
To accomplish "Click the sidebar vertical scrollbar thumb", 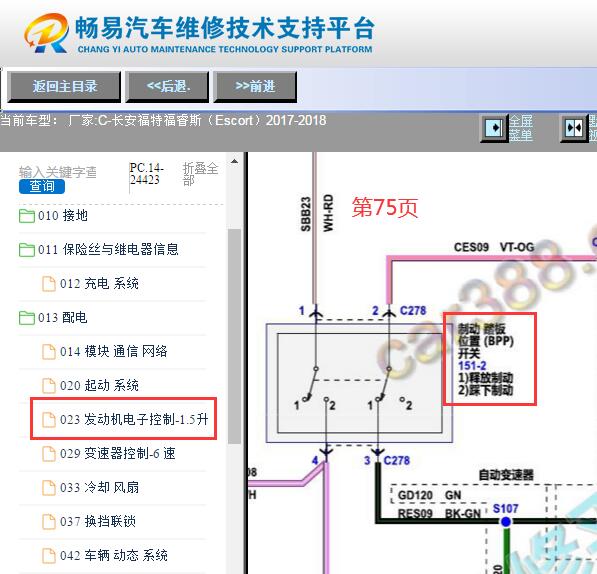I will (x=235, y=336).
